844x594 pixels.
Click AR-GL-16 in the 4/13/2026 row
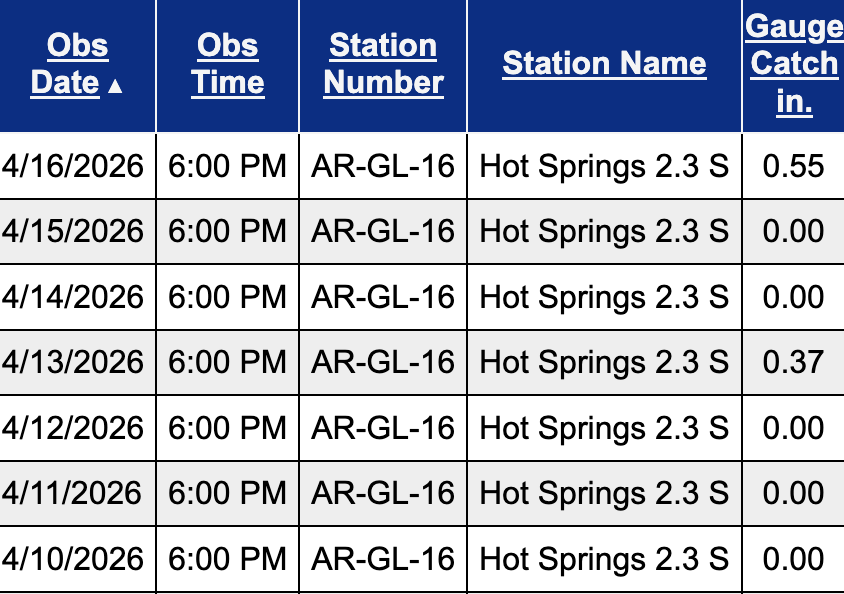coord(383,362)
